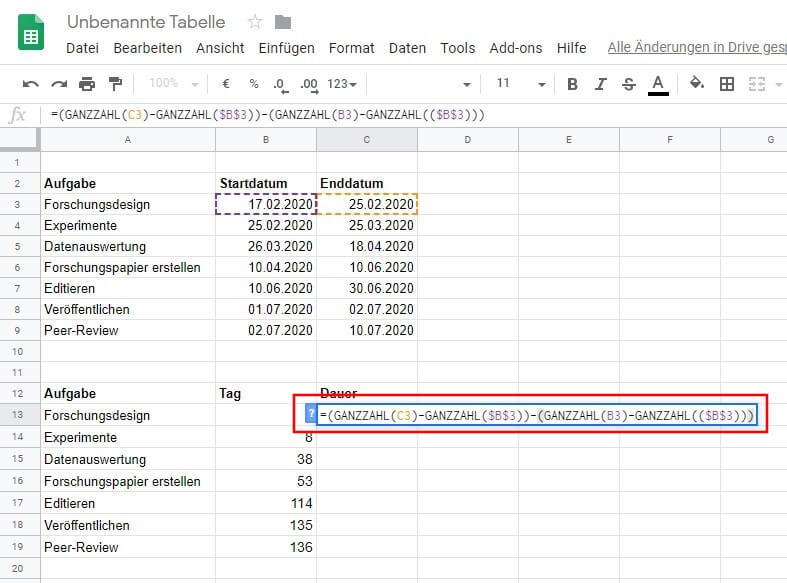Select column E header
Image resolution: width=787 pixels, height=583 pixels.
(569, 139)
